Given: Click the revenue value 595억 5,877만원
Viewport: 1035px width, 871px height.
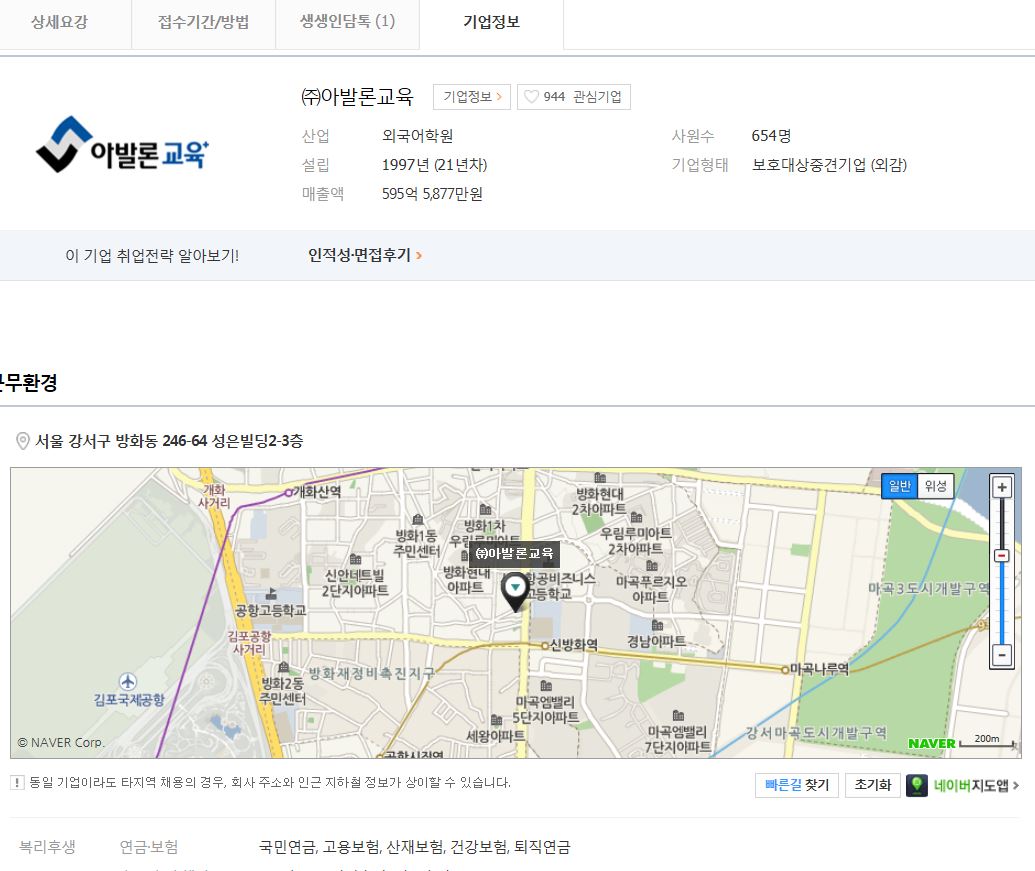Looking at the screenshot, I should (x=432, y=194).
